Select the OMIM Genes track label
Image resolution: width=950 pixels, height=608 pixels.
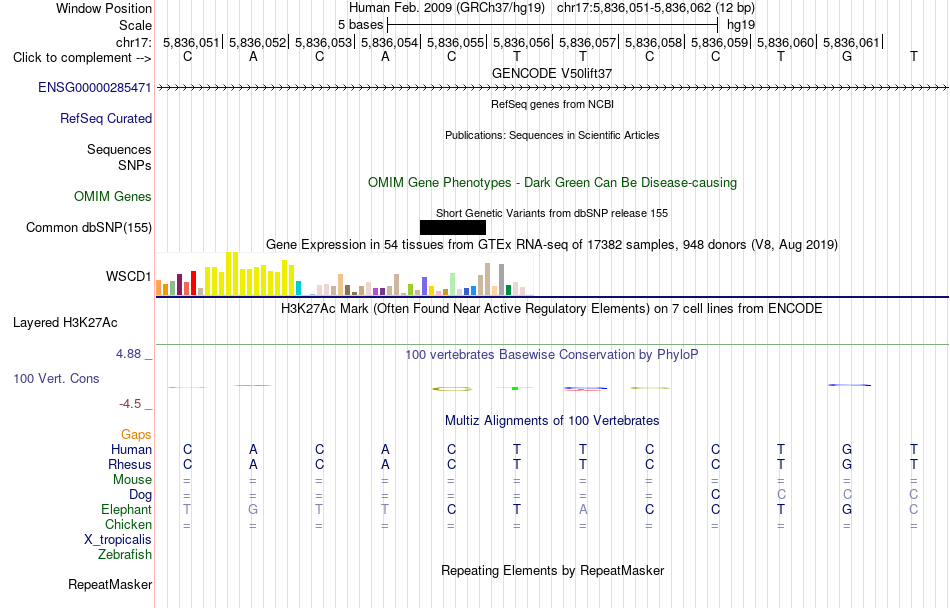(x=113, y=197)
